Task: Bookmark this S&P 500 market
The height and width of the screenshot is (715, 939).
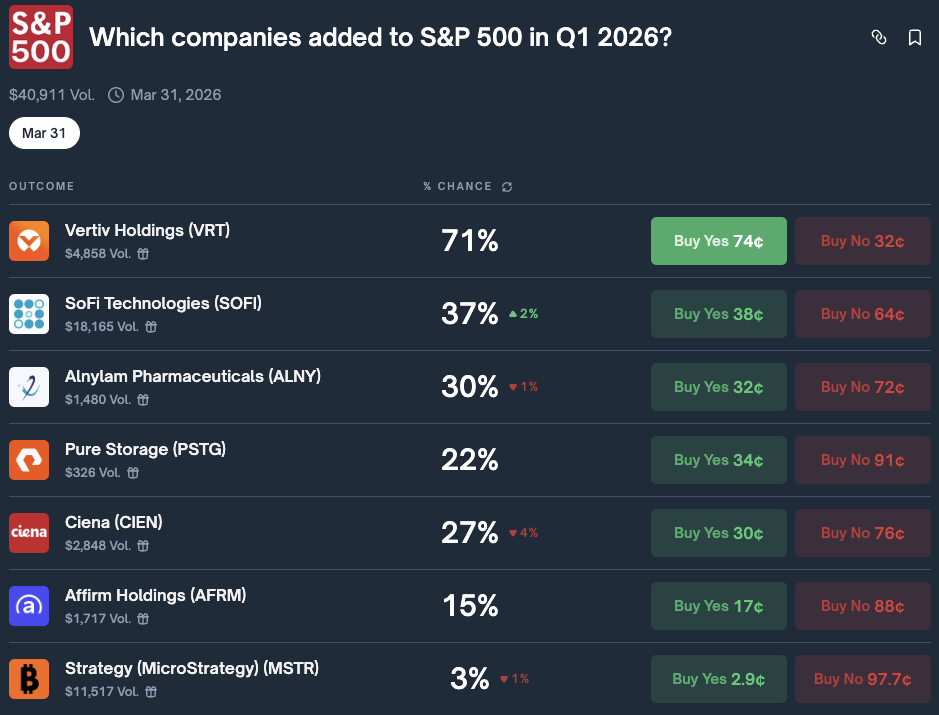Action: 914,38
